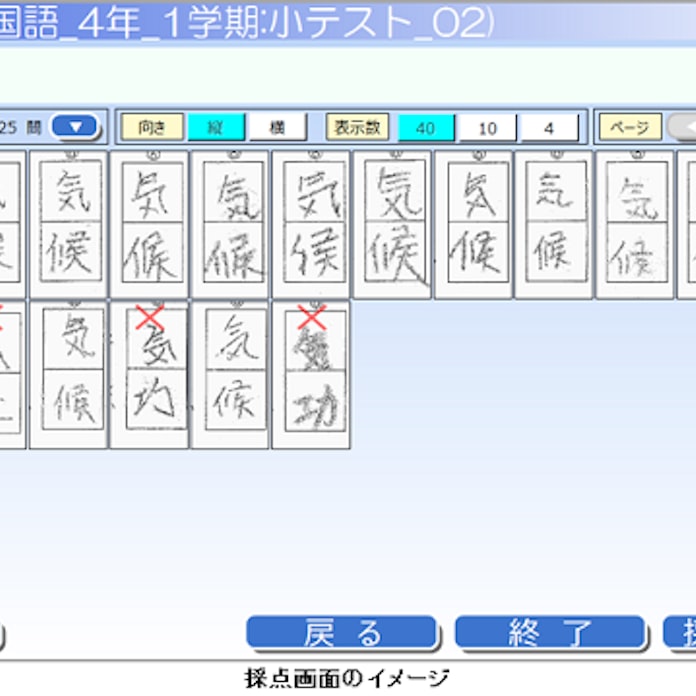Viewport: 696px width, 696px height.
Task: Click the 表示数 display count label
Action: (x=357, y=127)
